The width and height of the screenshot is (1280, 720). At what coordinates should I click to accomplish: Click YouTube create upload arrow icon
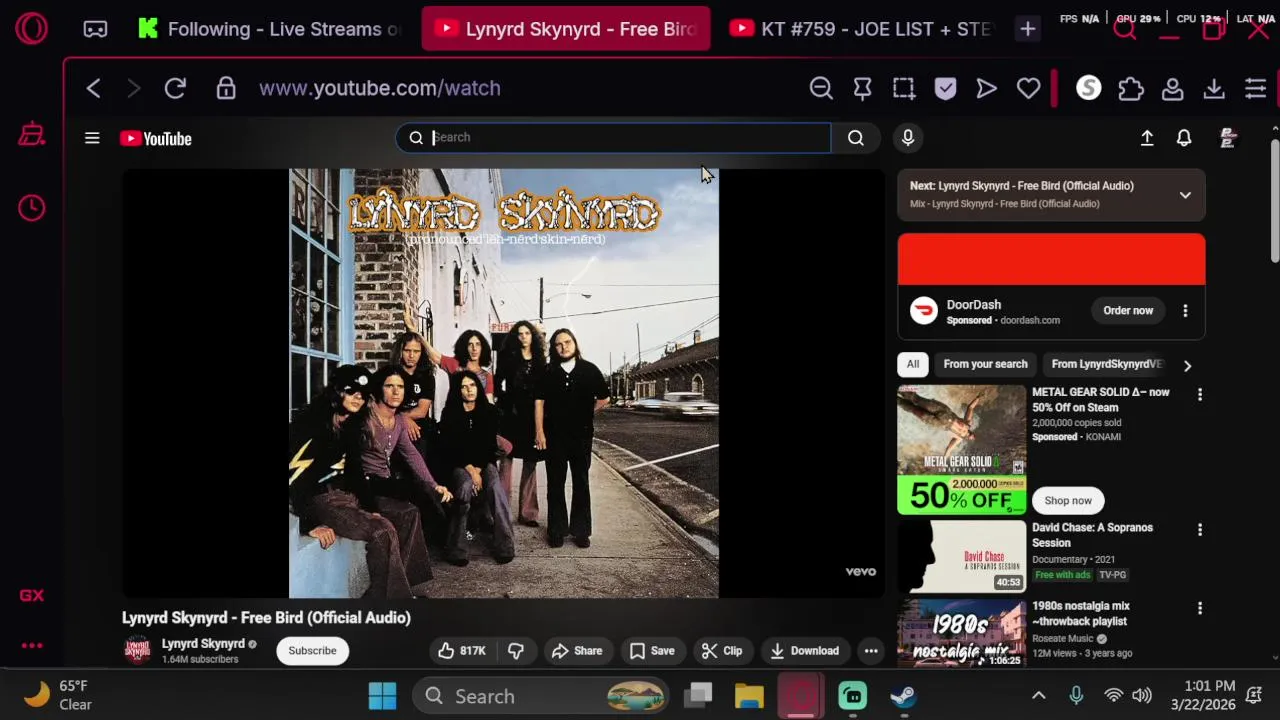pos(1147,138)
